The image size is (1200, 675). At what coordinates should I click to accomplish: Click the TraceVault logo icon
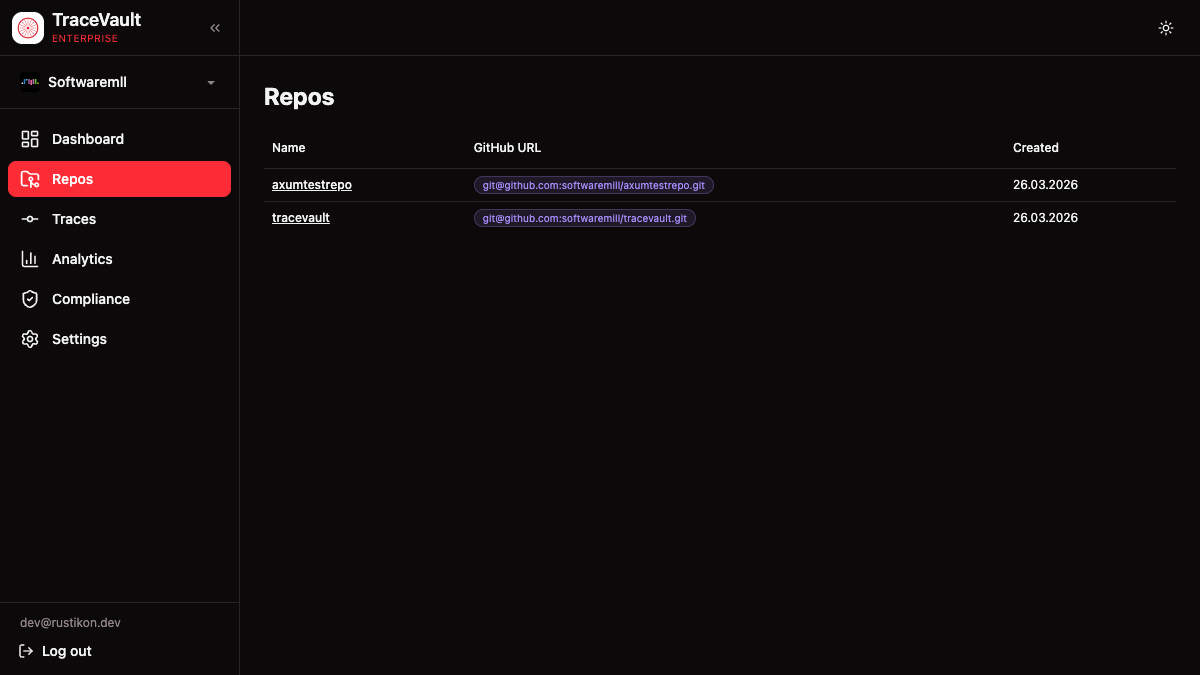click(26, 27)
